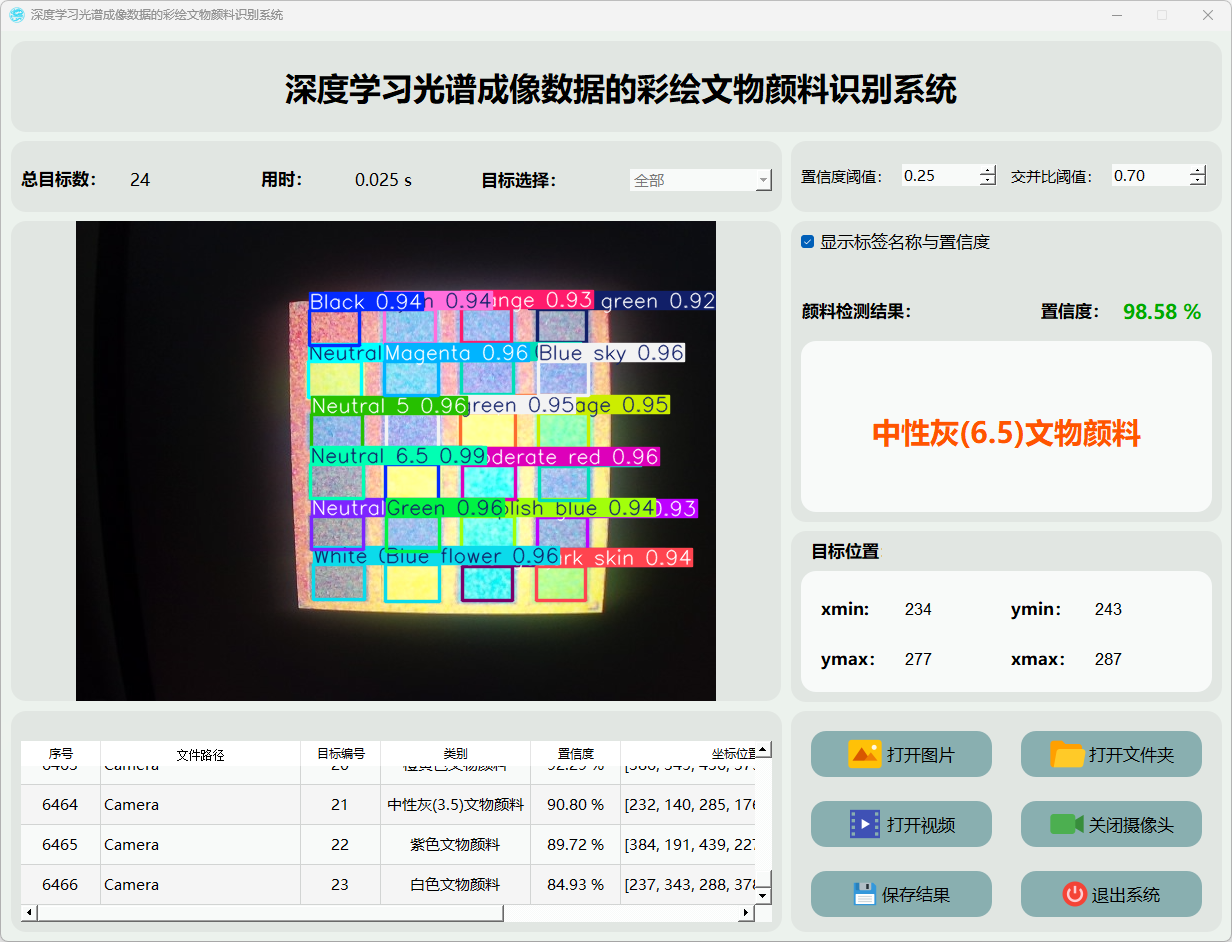
Task: Click the folder icon on 打开文件夹 button
Action: [1067, 754]
